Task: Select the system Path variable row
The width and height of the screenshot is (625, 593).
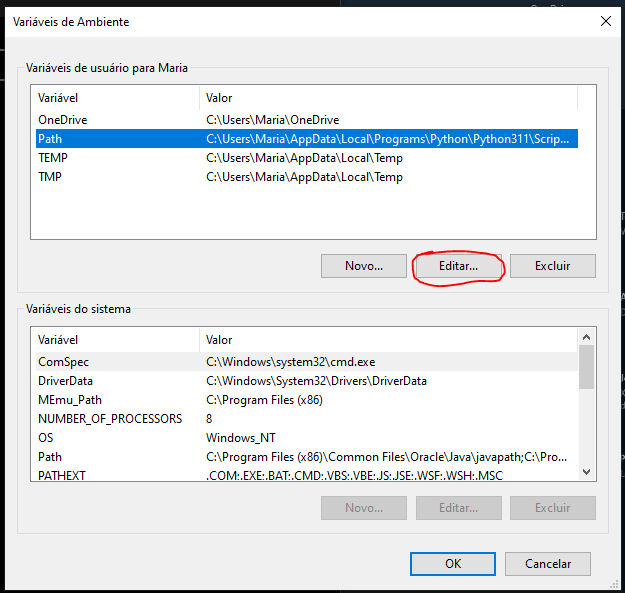Action: tap(50, 457)
